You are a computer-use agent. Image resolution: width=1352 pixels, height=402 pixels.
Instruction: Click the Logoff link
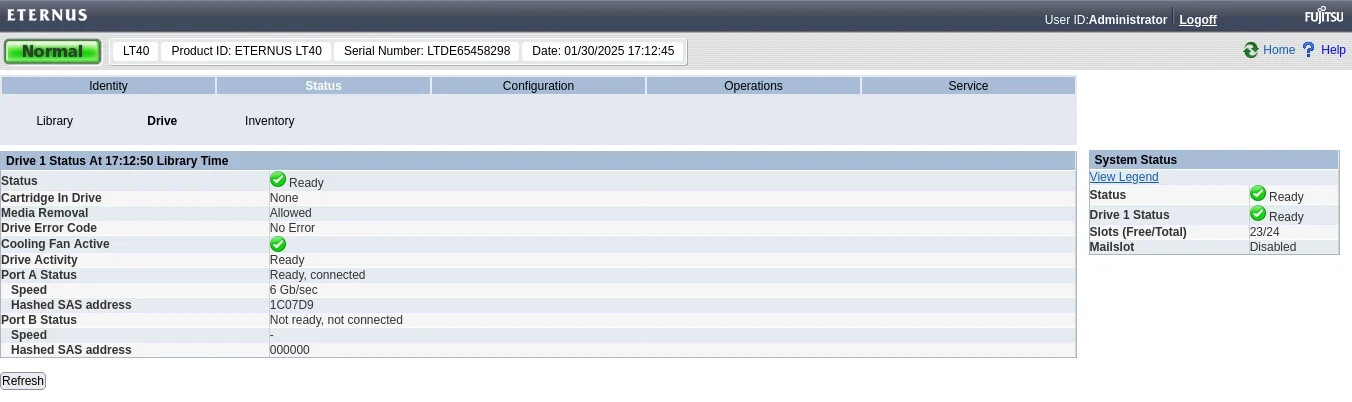1198,20
